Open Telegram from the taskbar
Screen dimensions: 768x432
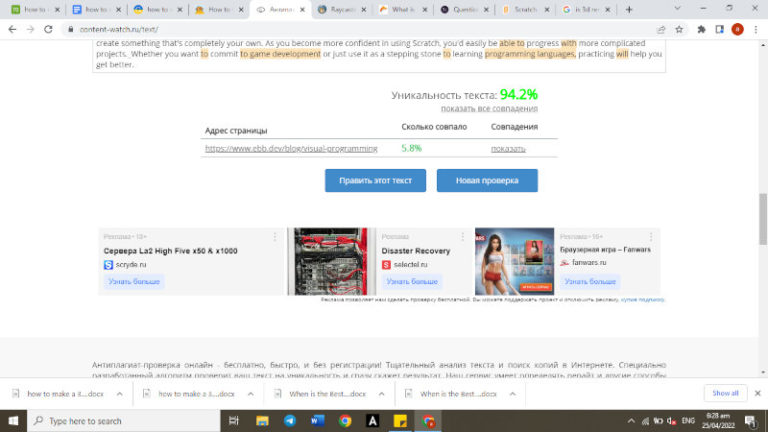[x=290, y=421]
